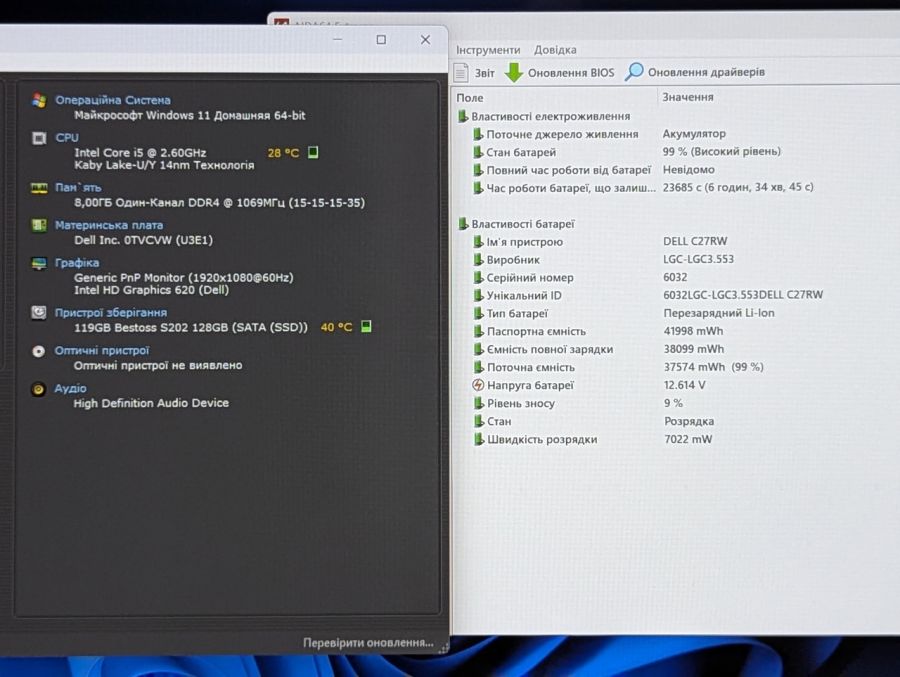Click the hard drive icon for Пристрої зберігання

(39, 312)
